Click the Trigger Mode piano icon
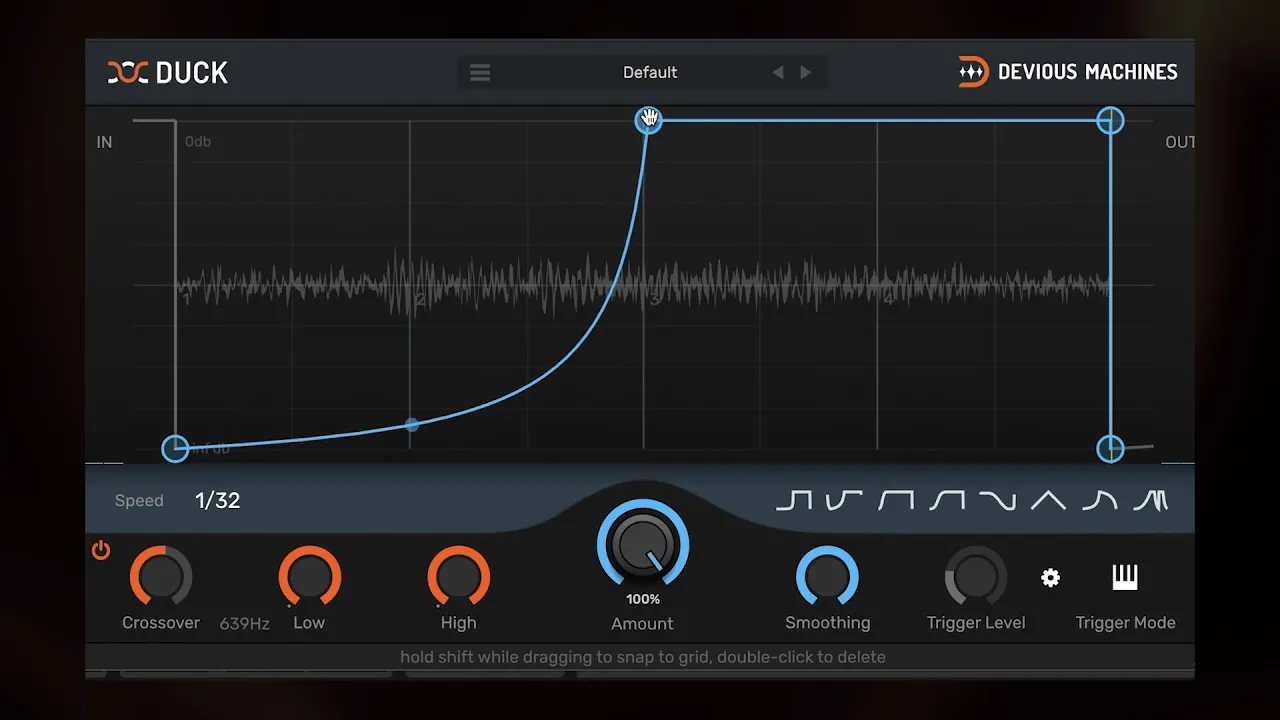The image size is (1280, 720). pos(1125,577)
